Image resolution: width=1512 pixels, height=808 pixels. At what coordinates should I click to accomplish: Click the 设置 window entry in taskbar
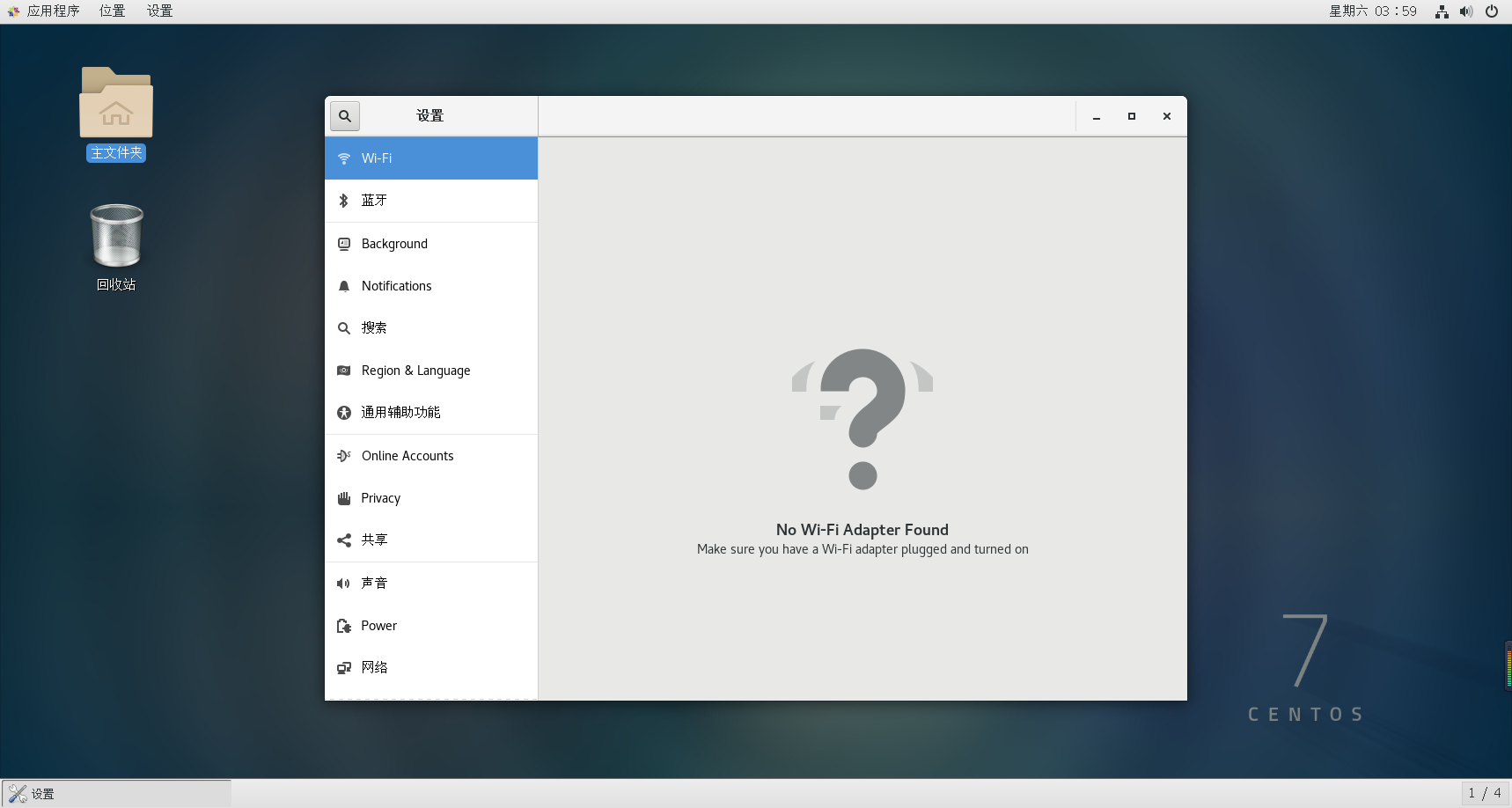(x=116, y=794)
